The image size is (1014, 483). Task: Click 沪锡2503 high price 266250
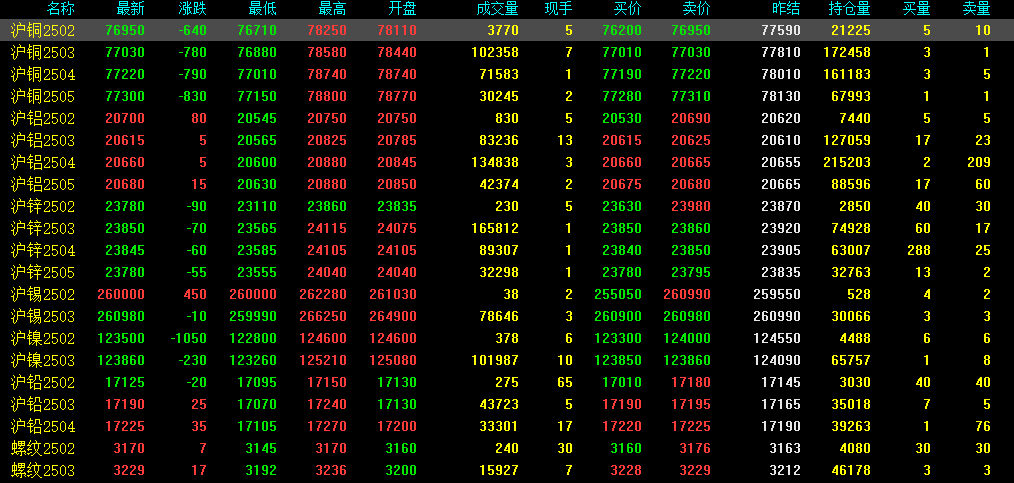point(323,316)
